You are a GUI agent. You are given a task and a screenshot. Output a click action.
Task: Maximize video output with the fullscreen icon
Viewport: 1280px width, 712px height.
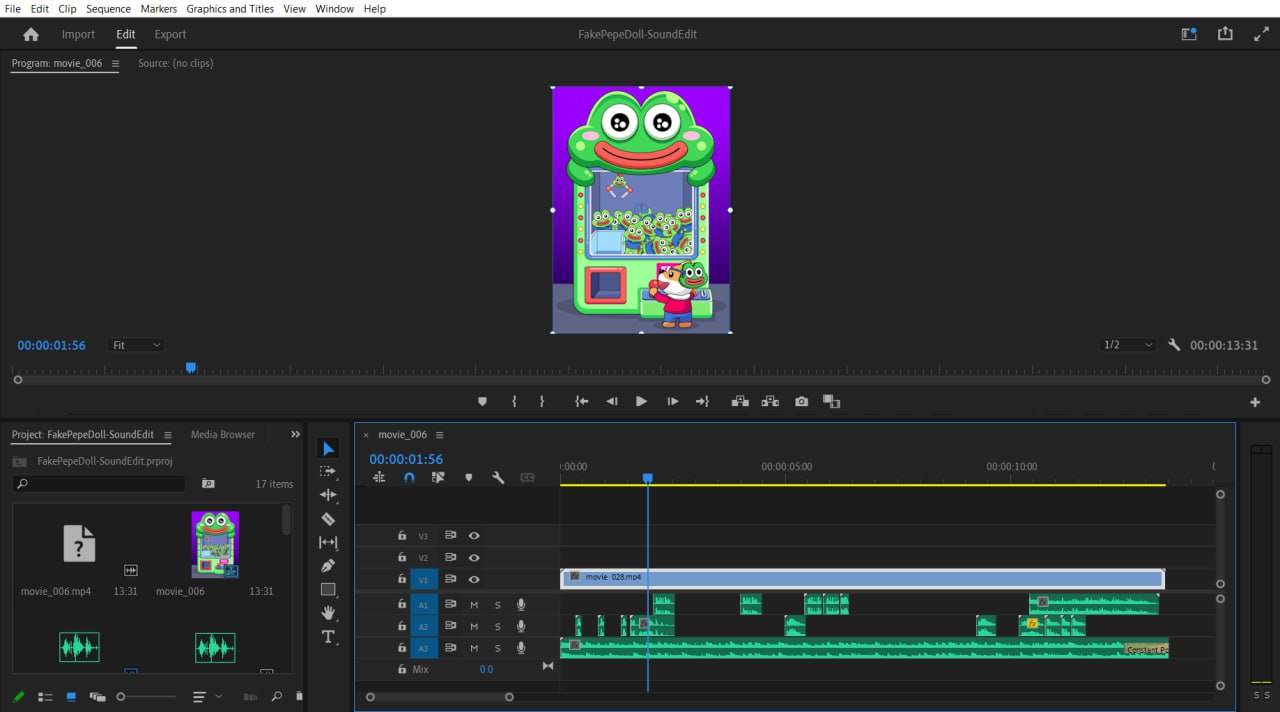(1261, 34)
